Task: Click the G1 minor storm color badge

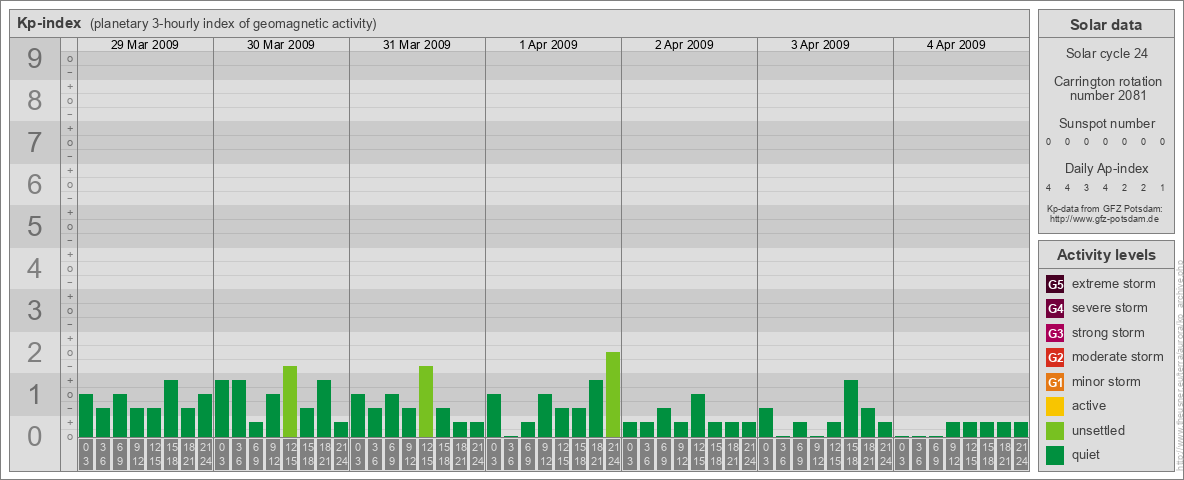Action: (x=1055, y=382)
